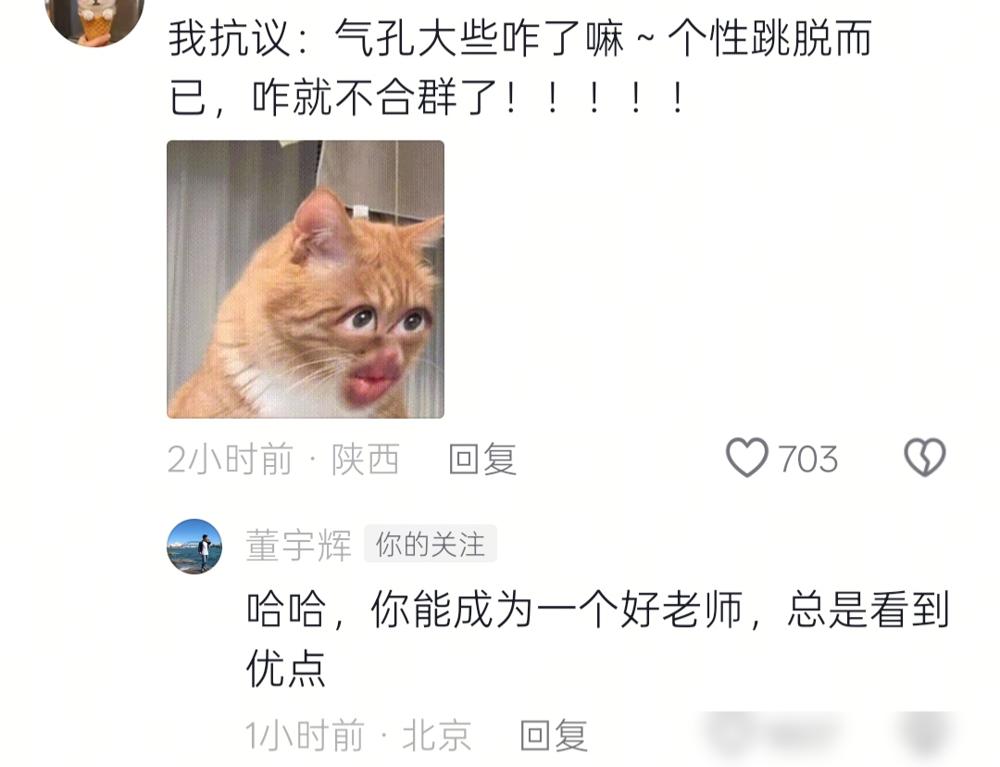Tap the blurred dislike icon on 董宇辉's reply
The width and height of the screenshot is (1000, 767).
925,733
